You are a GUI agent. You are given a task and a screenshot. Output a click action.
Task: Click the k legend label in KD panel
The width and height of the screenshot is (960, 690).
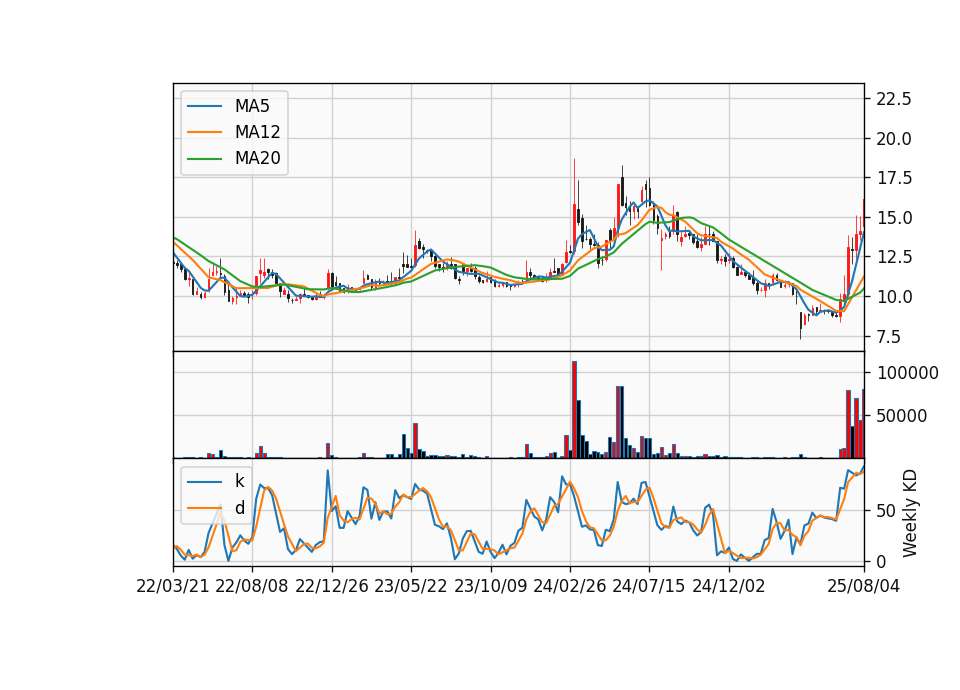click(239, 481)
